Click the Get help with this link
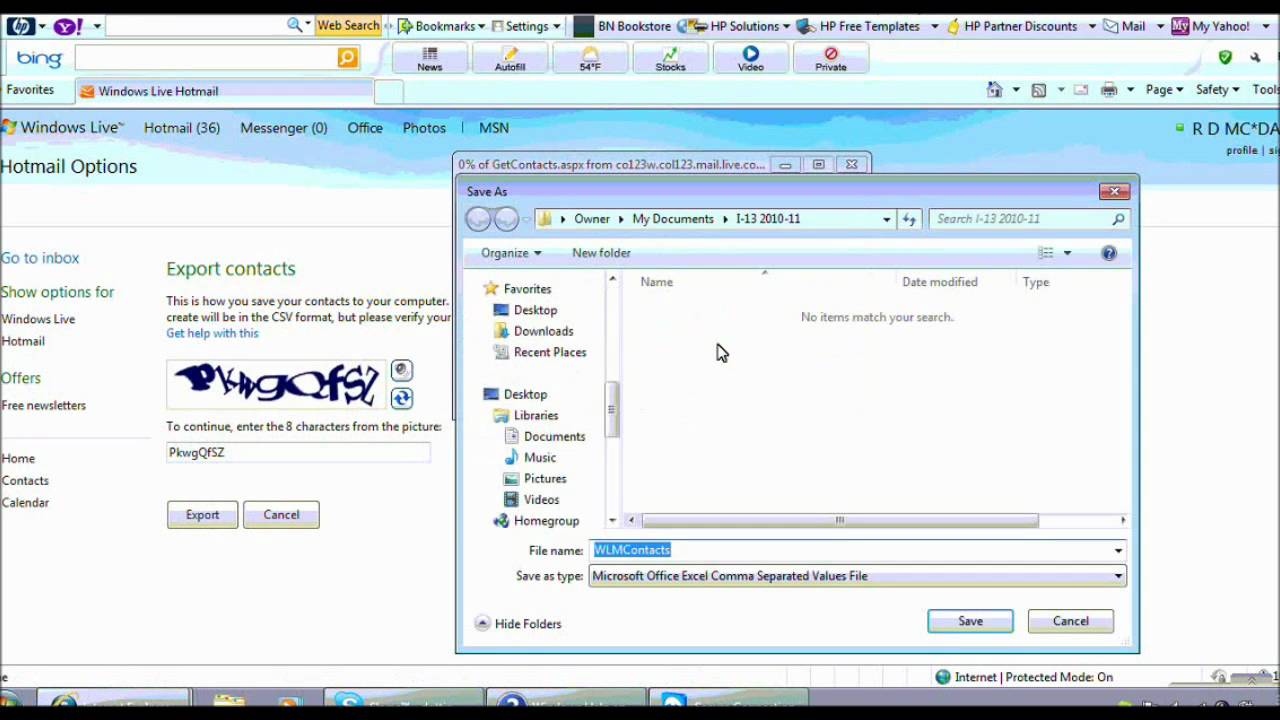Image resolution: width=1280 pixels, height=720 pixels. (212, 333)
